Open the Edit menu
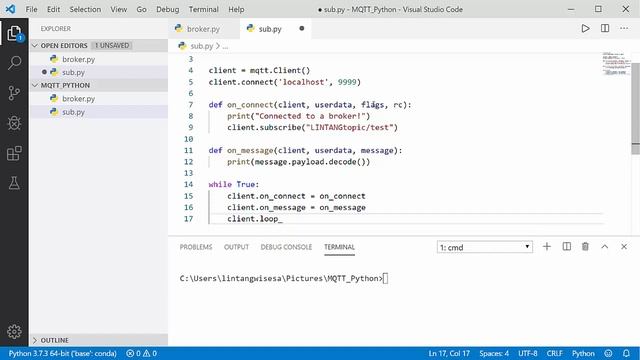The image size is (640, 360). coord(53,9)
